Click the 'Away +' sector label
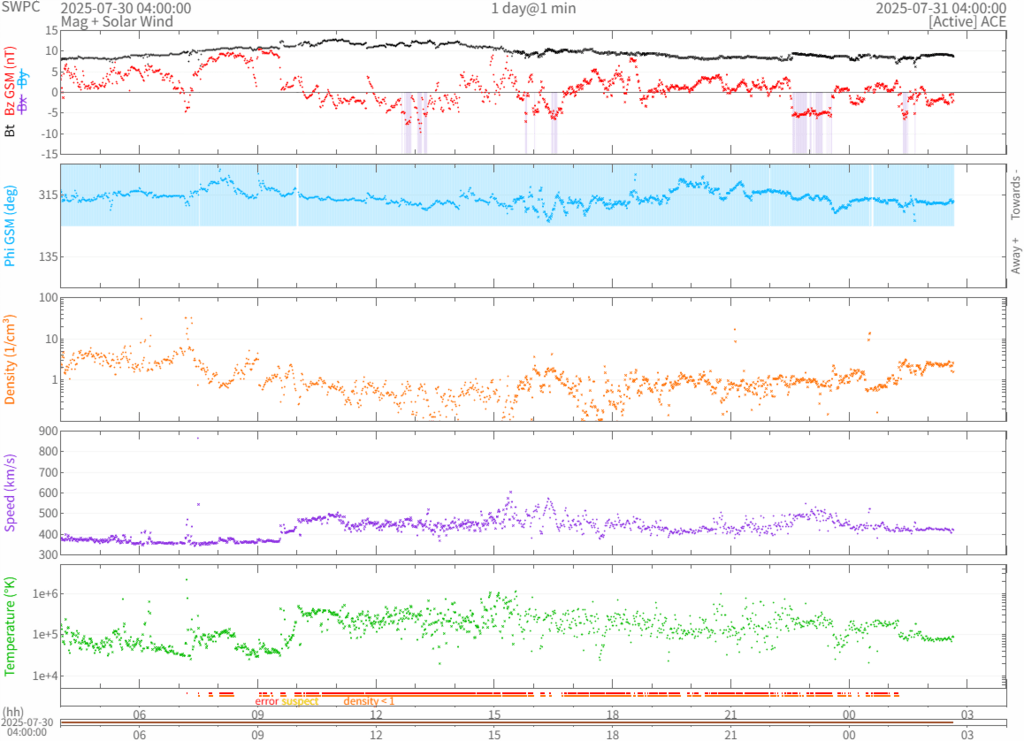 click(x=1015, y=256)
